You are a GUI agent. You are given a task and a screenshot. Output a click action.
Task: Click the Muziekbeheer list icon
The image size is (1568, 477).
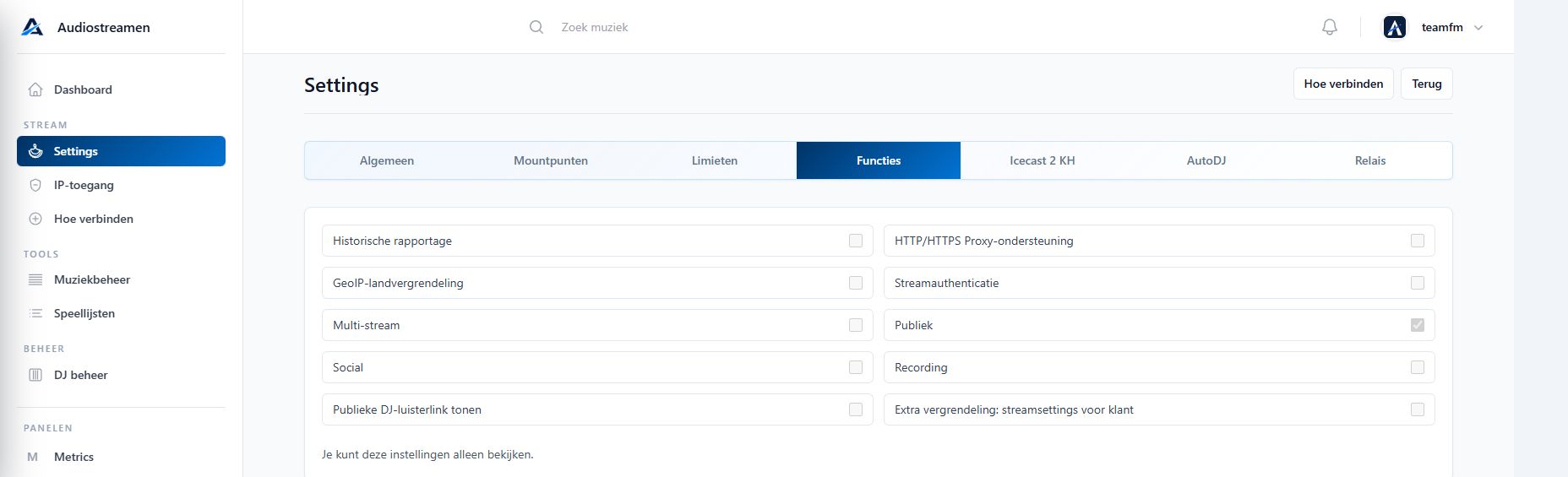click(35, 279)
